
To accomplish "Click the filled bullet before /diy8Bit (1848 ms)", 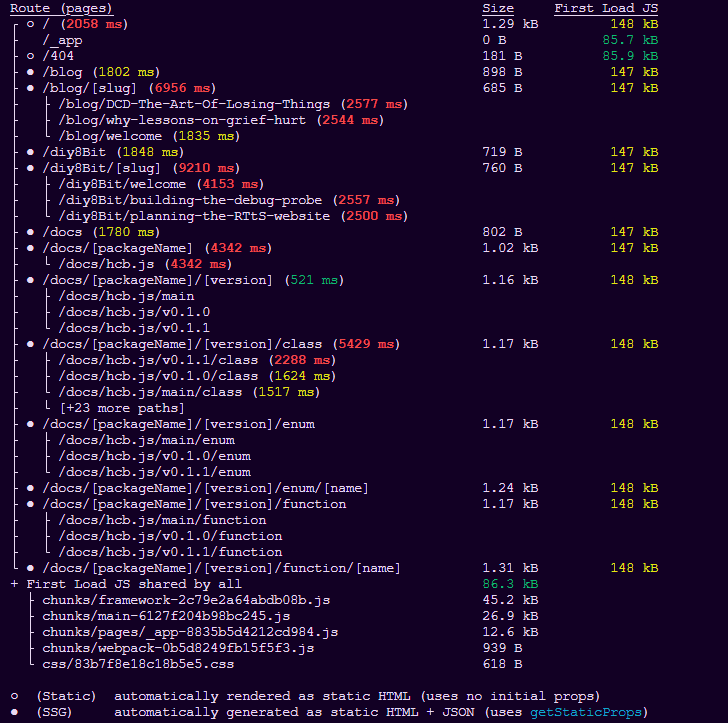I will pos(31,152).
